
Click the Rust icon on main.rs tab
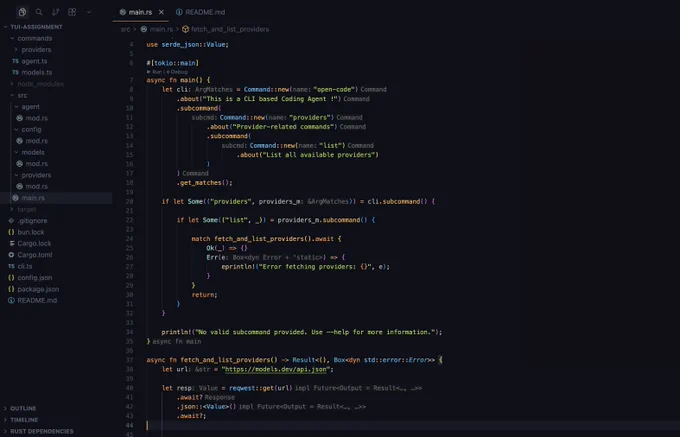coord(123,12)
